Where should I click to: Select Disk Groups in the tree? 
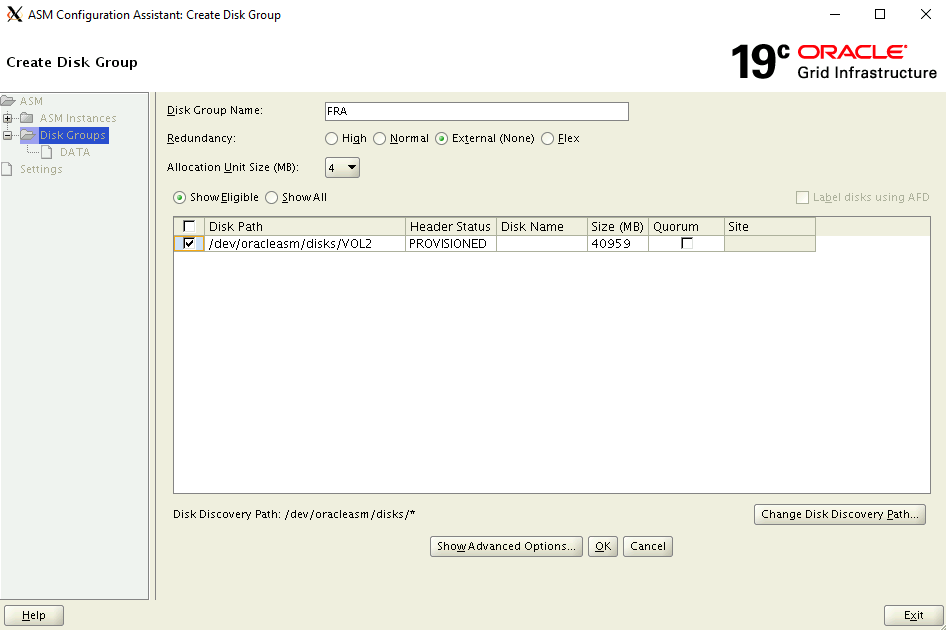pyautogui.click(x=73, y=135)
